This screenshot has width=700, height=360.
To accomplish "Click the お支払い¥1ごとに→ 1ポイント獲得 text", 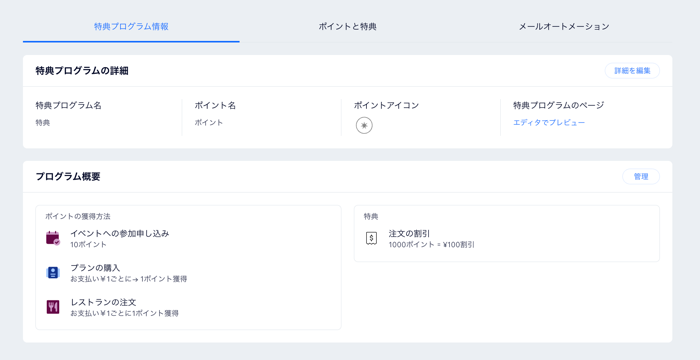I will [129, 279].
